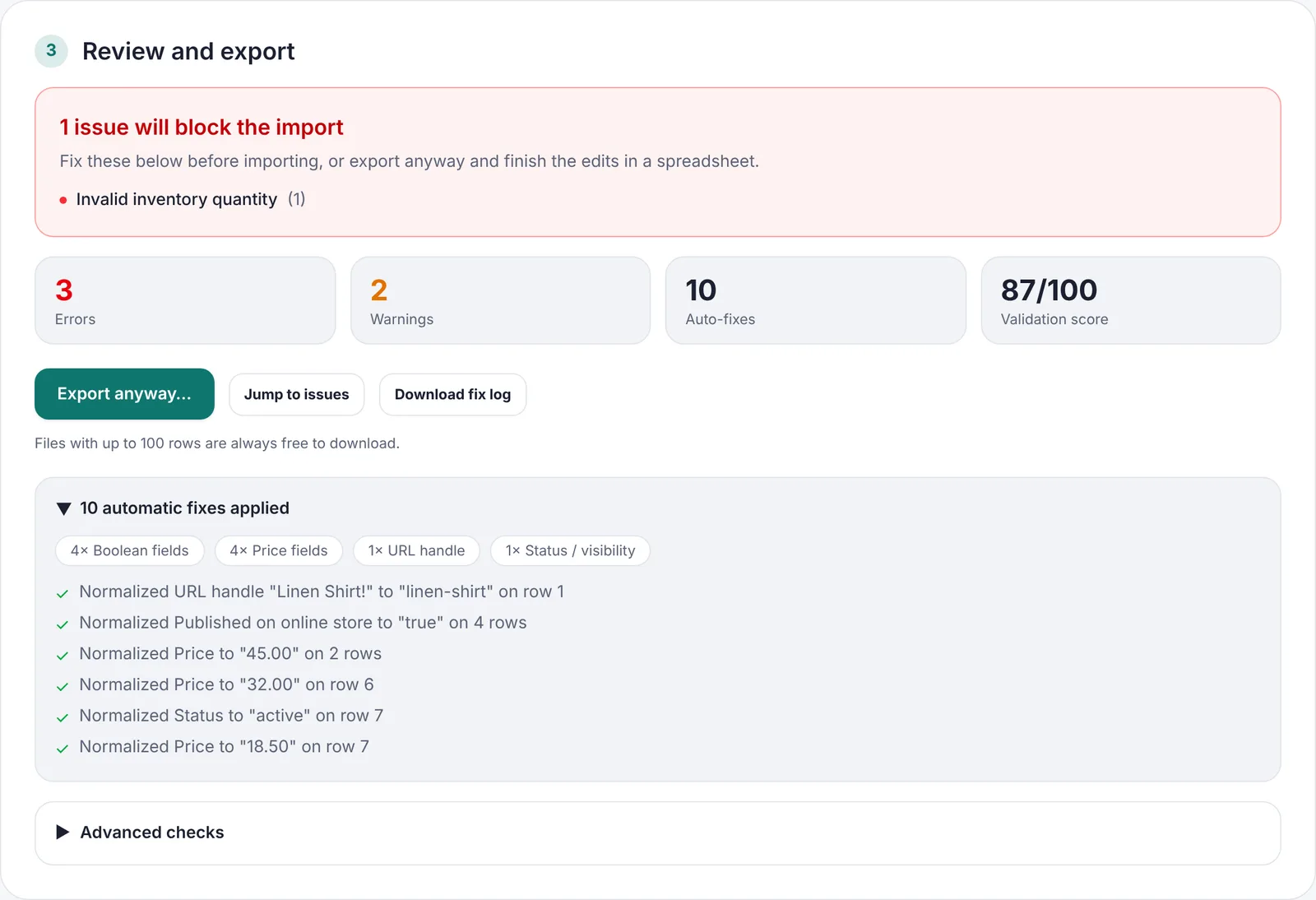This screenshot has width=1316, height=900.
Task: Click the Export anyway... button
Action: 124,394
